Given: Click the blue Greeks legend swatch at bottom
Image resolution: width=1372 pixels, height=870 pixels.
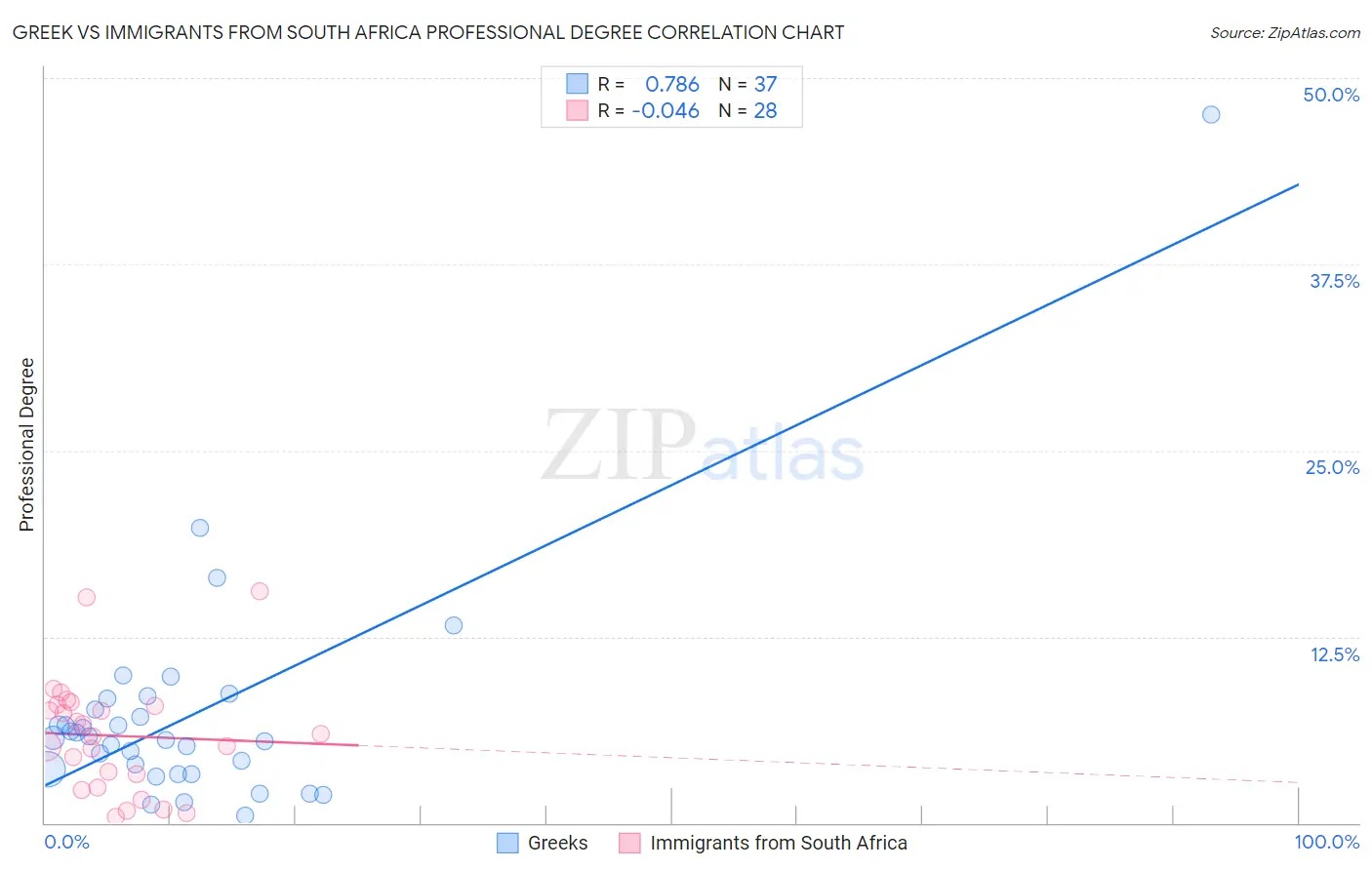Looking at the screenshot, I should [x=507, y=843].
